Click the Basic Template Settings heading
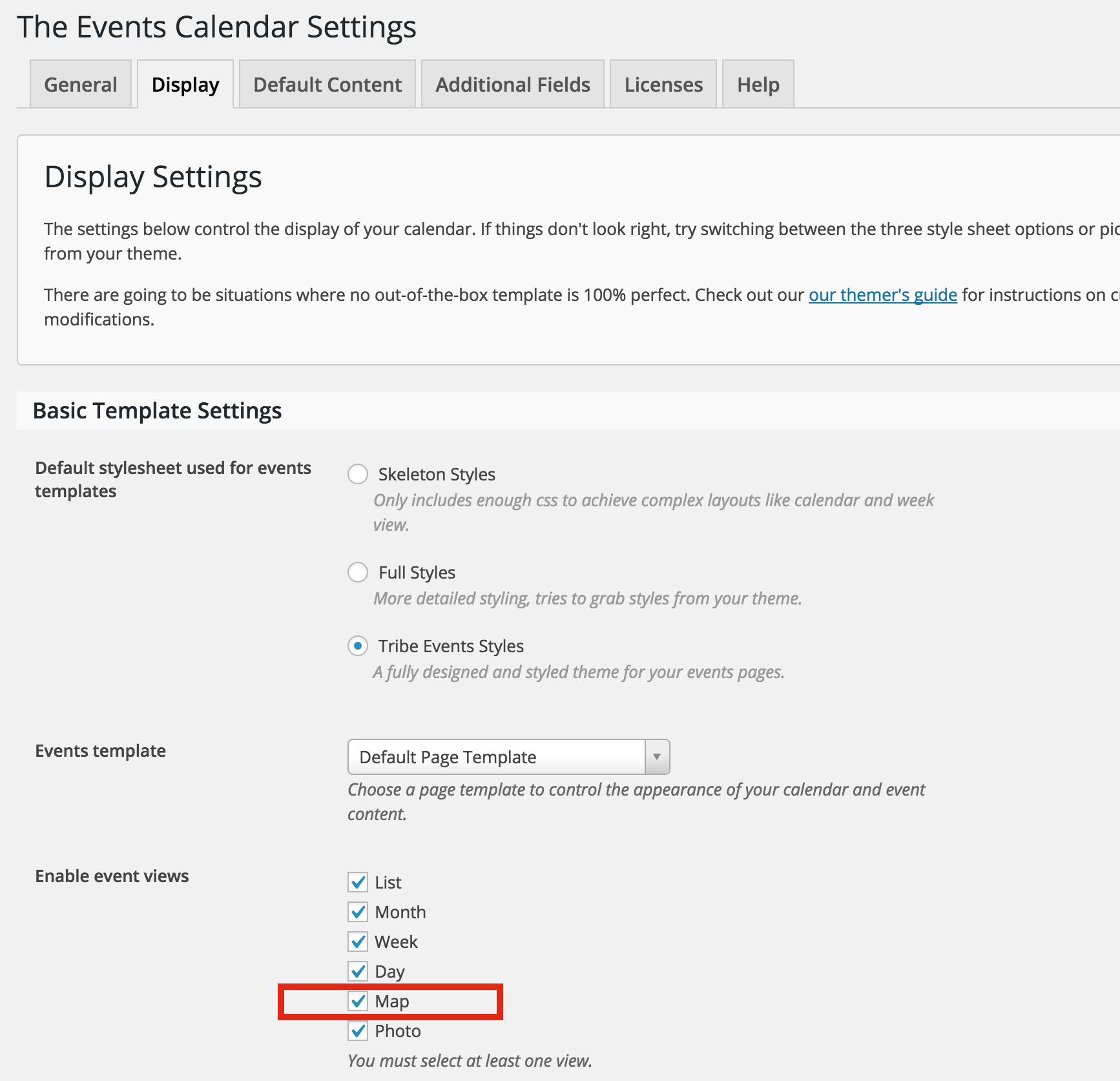 click(x=157, y=411)
